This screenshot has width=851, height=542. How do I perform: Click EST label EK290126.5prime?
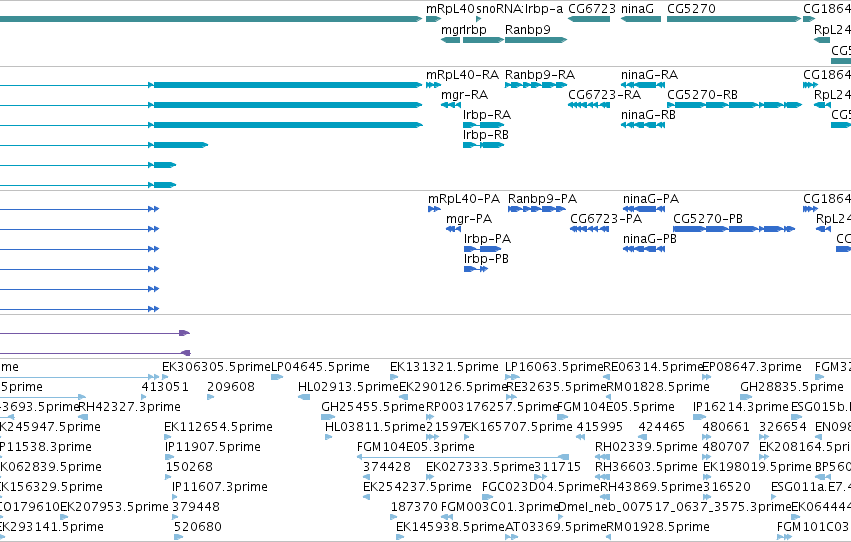coord(453,387)
